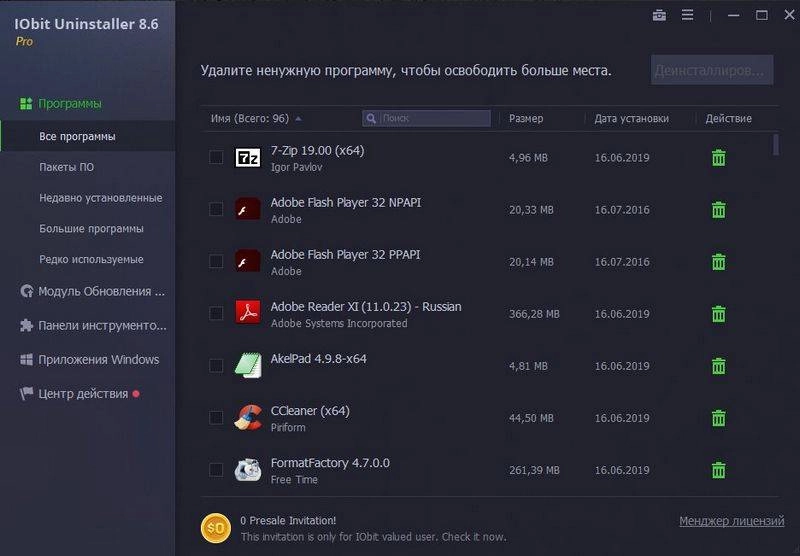
Task: Click the Adobe Reader XI PDF icon
Action: [x=247, y=312]
